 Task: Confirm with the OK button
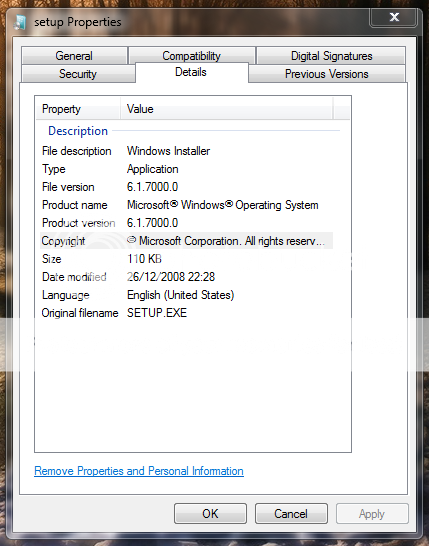click(210, 514)
